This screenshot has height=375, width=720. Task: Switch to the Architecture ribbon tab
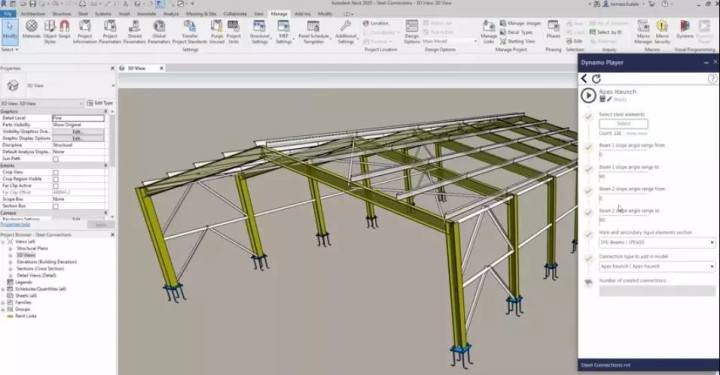(x=33, y=14)
